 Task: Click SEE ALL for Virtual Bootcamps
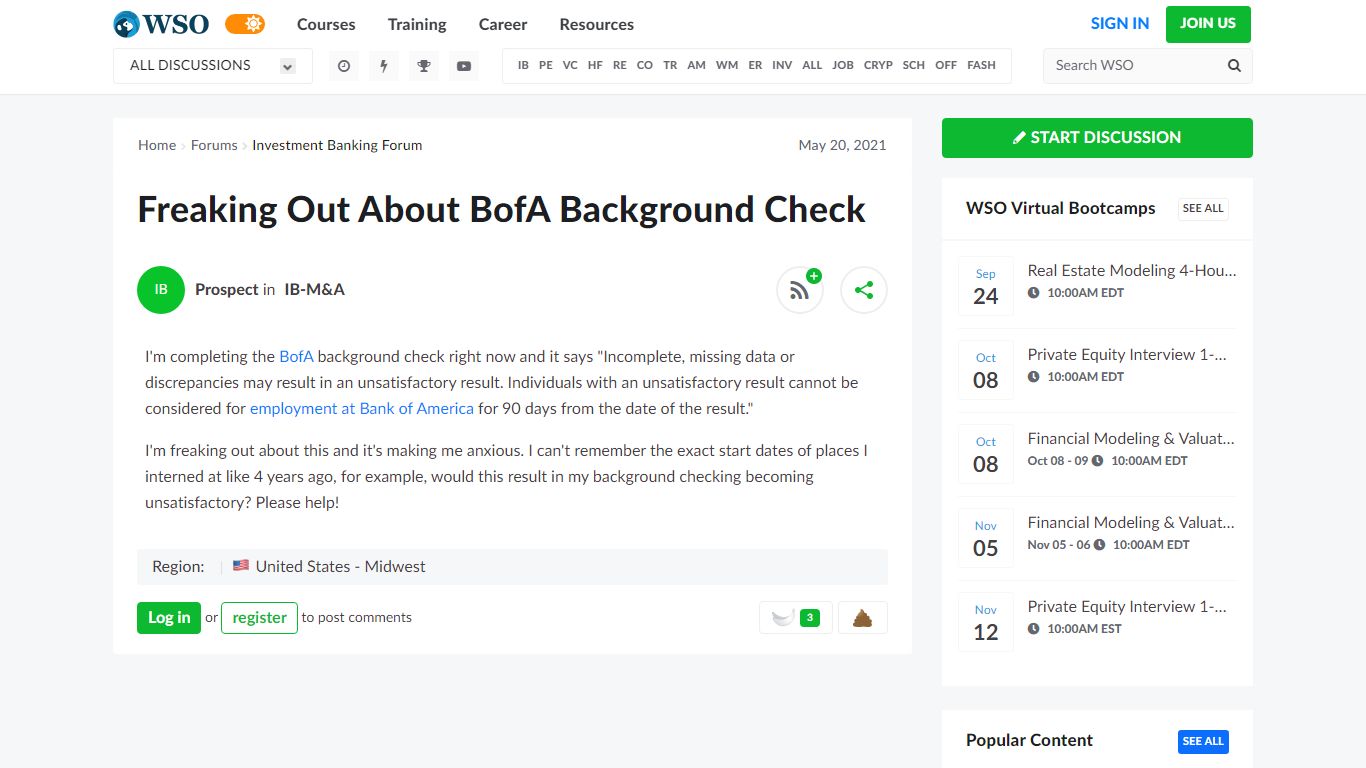(x=1203, y=208)
